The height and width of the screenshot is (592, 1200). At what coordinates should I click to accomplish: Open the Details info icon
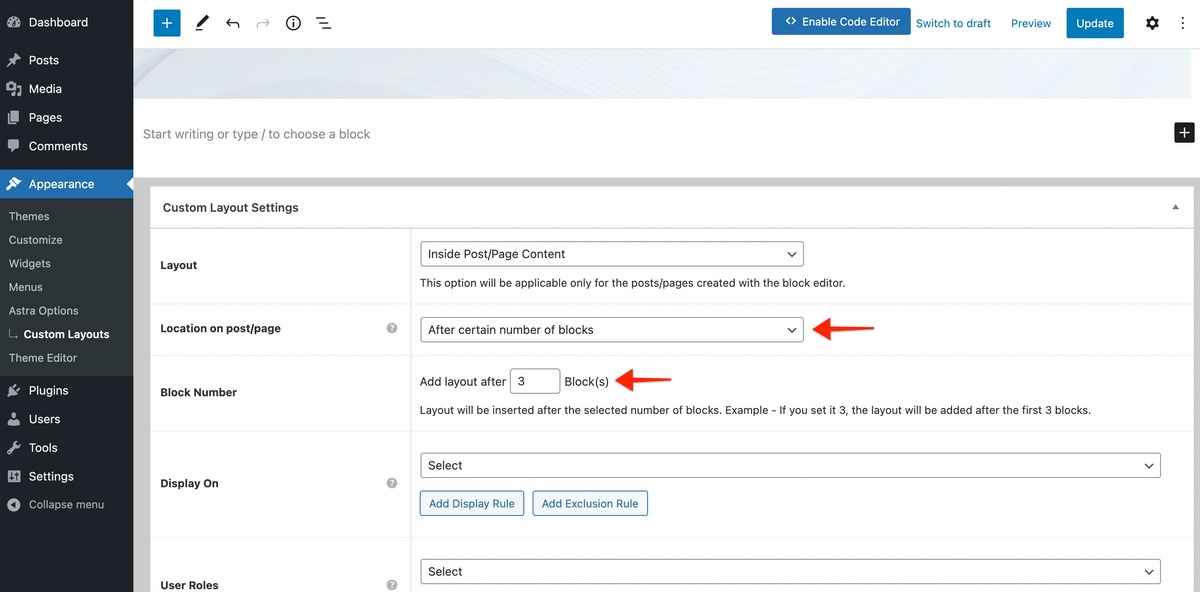293,23
